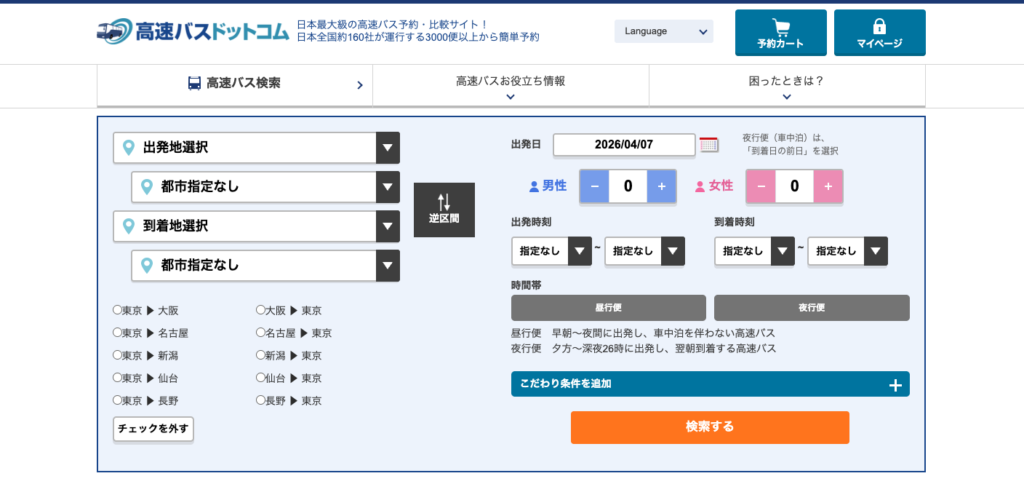
Task: Open the 到着地選択 dropdown
Action: coord(257,226)
